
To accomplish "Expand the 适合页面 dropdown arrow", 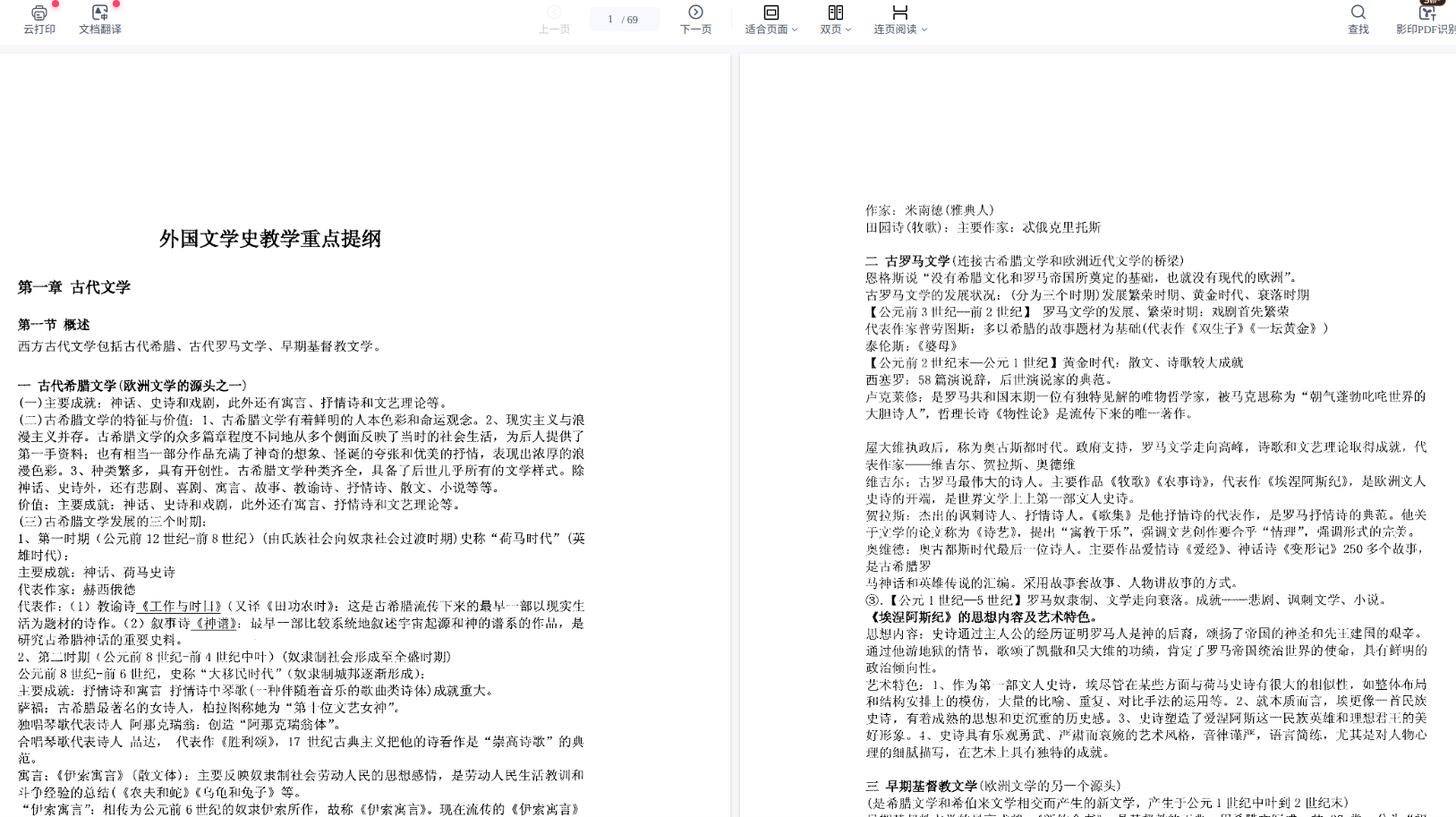I will 795,30.
